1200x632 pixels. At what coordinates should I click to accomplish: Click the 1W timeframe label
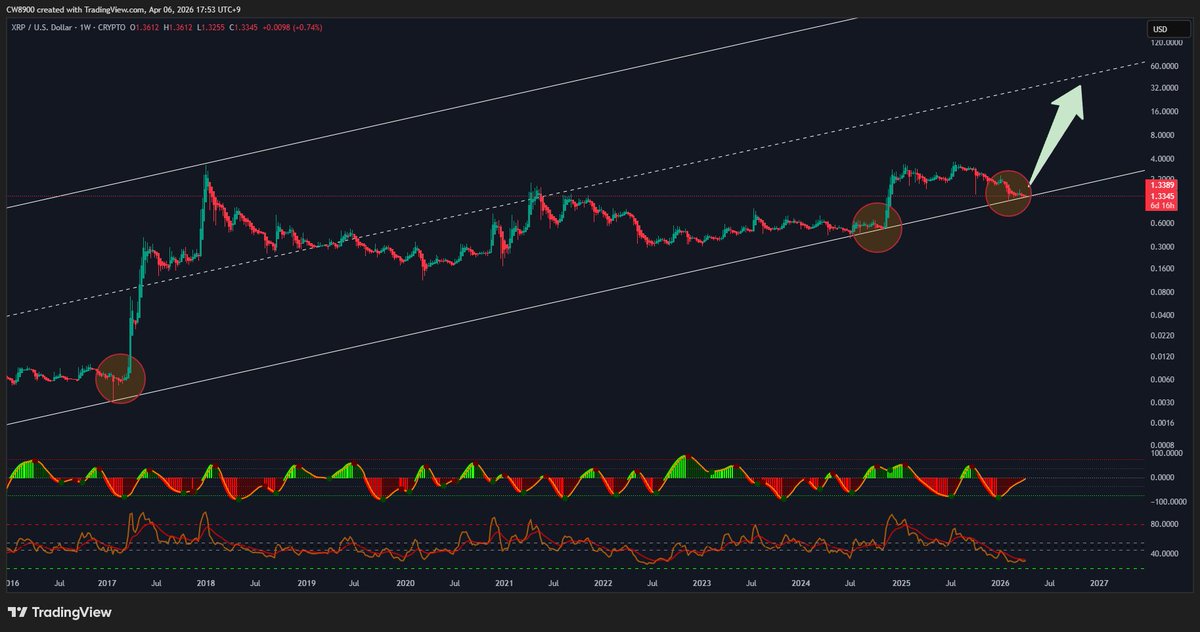click(83, 28)
